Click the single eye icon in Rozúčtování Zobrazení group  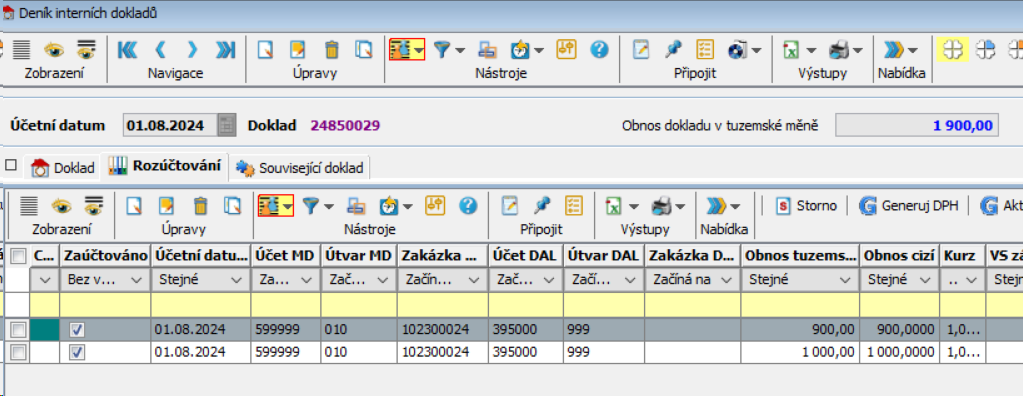click(61, 206)
